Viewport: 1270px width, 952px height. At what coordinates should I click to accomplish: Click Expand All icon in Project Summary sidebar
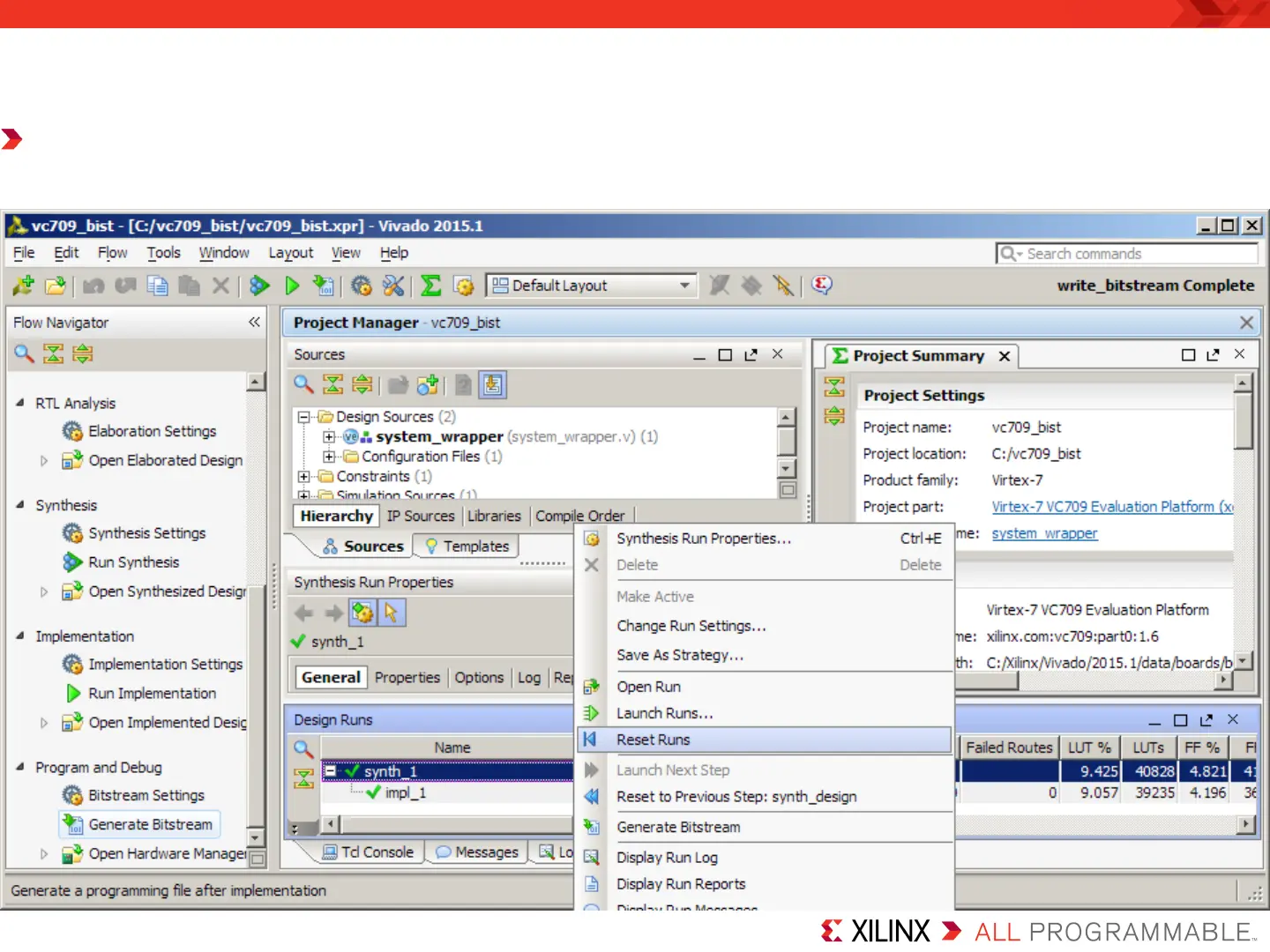coord(834,415)
